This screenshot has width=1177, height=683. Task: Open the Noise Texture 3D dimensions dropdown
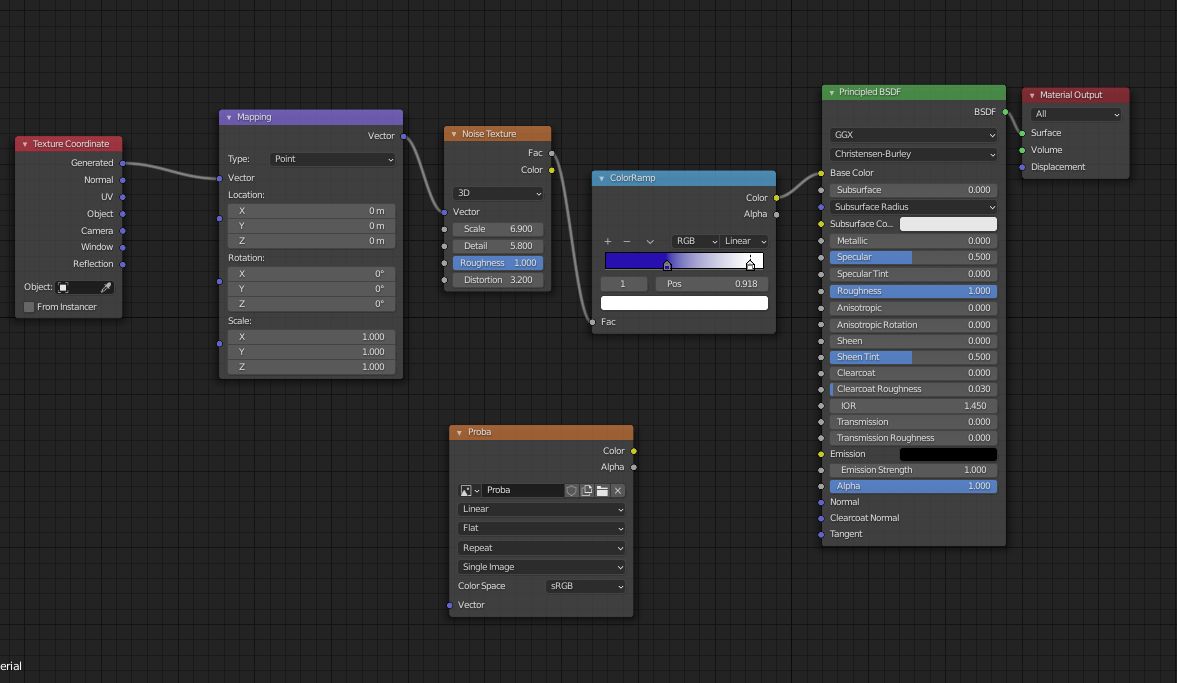point(498,193)
